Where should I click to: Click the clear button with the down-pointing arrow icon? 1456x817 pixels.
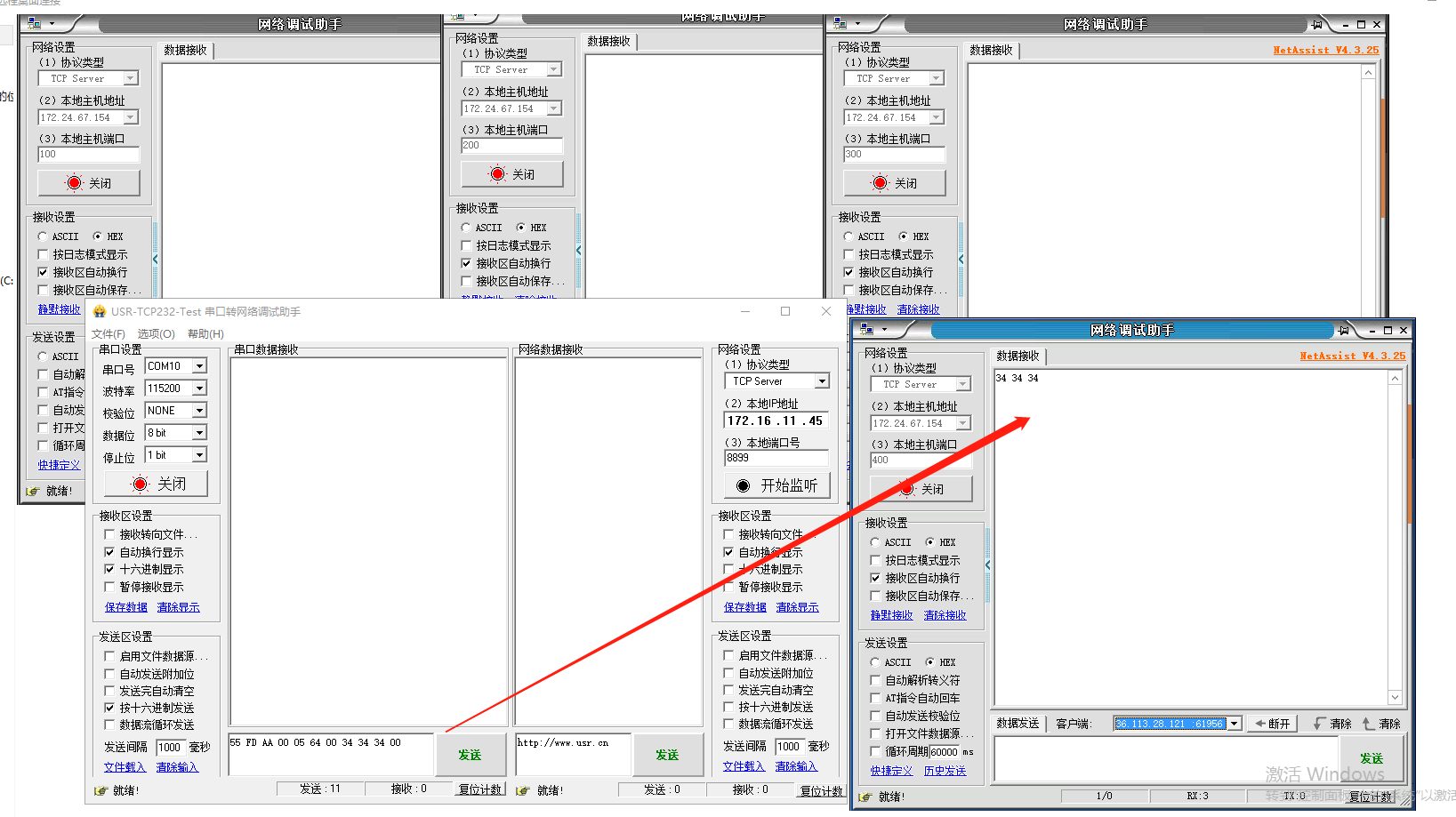[x=1332, y=724]
